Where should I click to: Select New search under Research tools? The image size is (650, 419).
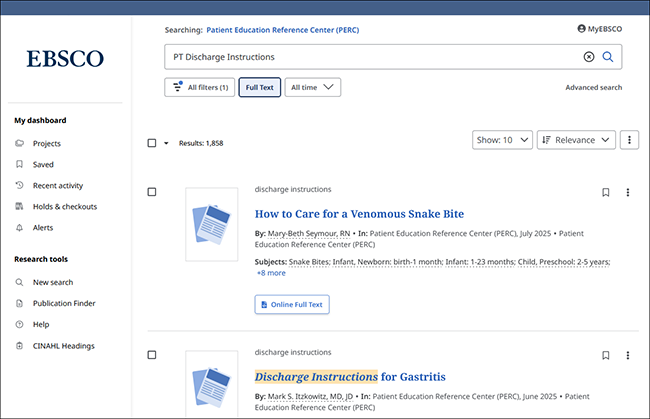(x=53, y=282)
